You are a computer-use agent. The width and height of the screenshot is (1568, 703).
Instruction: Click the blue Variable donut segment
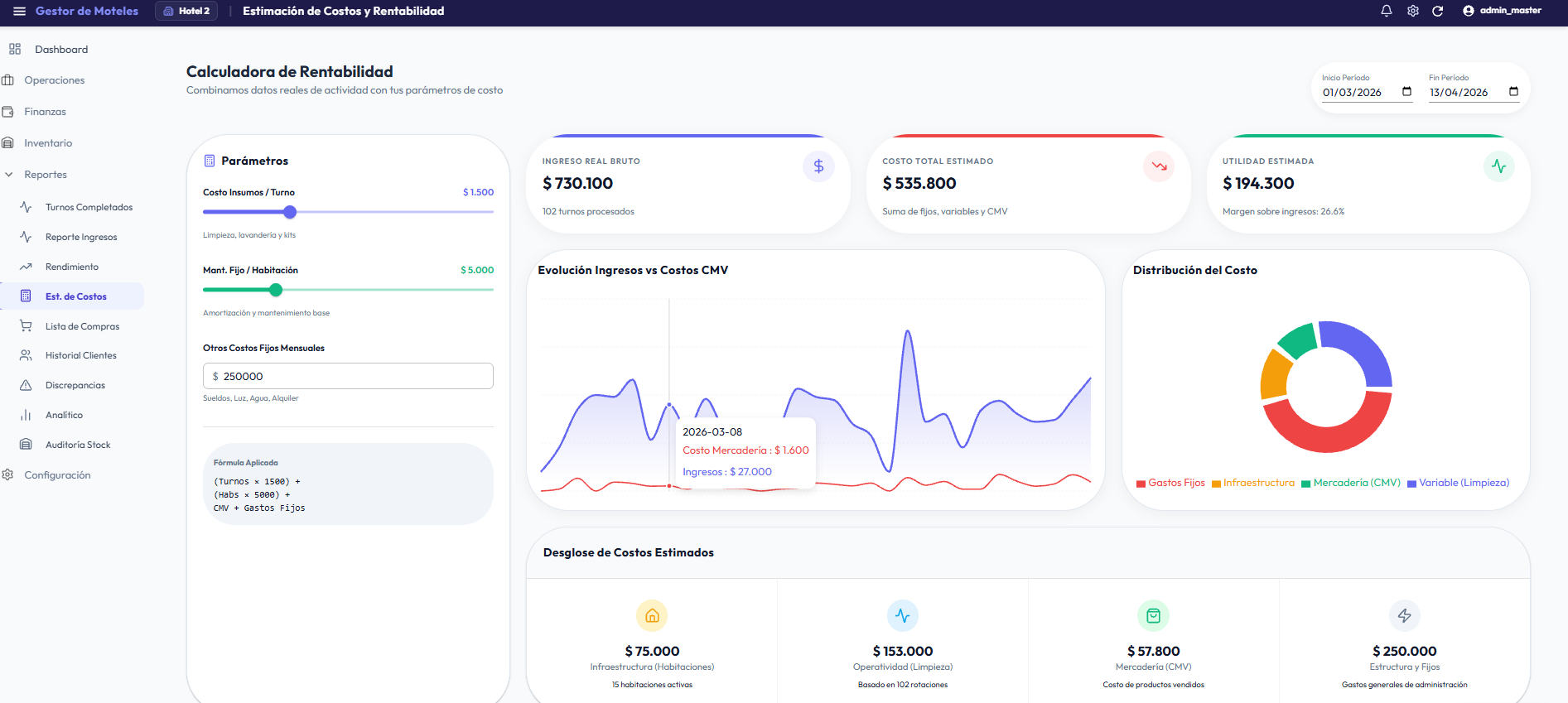click(x=1365, y=349)
